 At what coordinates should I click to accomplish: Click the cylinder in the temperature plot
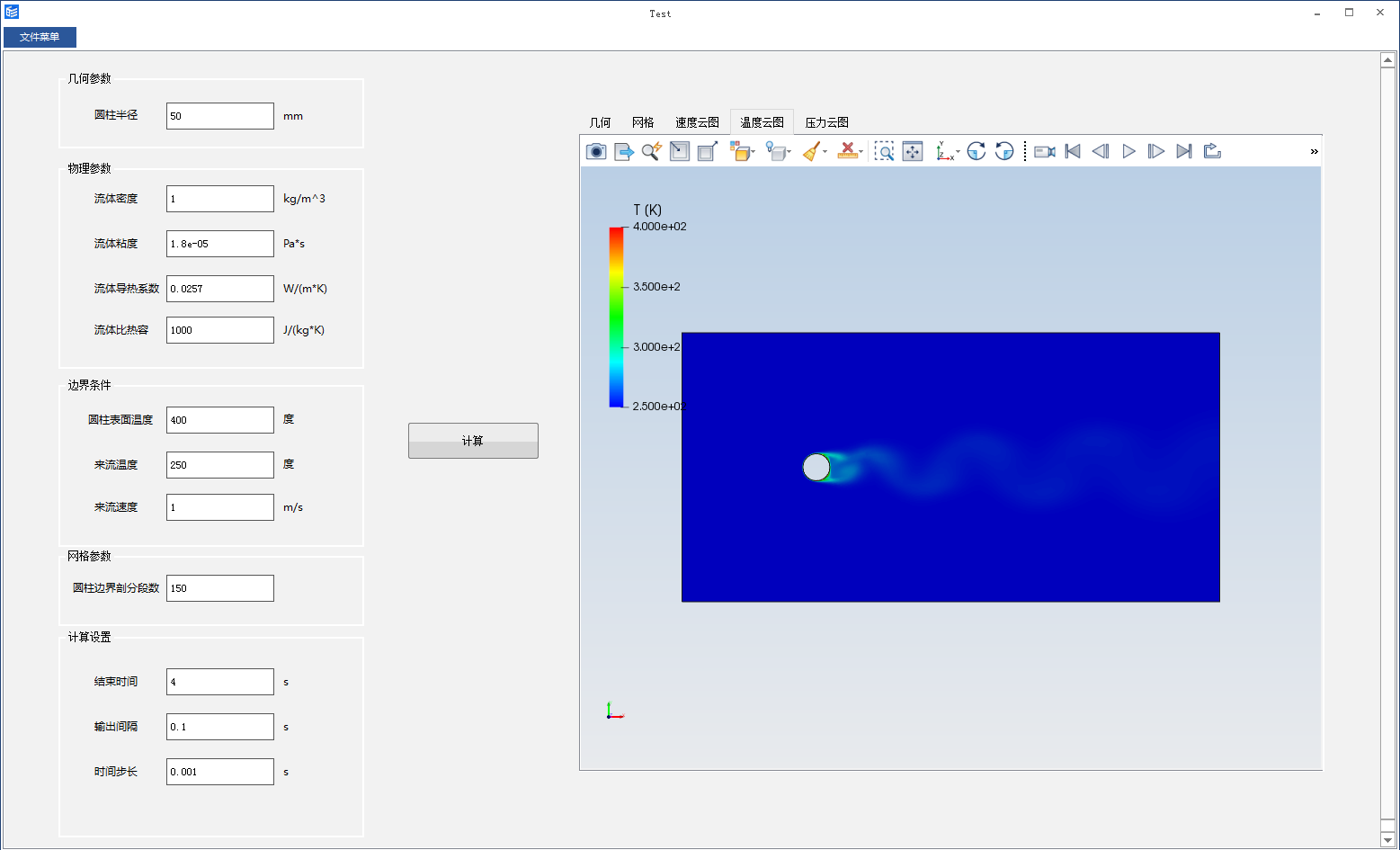coord(816,467)
